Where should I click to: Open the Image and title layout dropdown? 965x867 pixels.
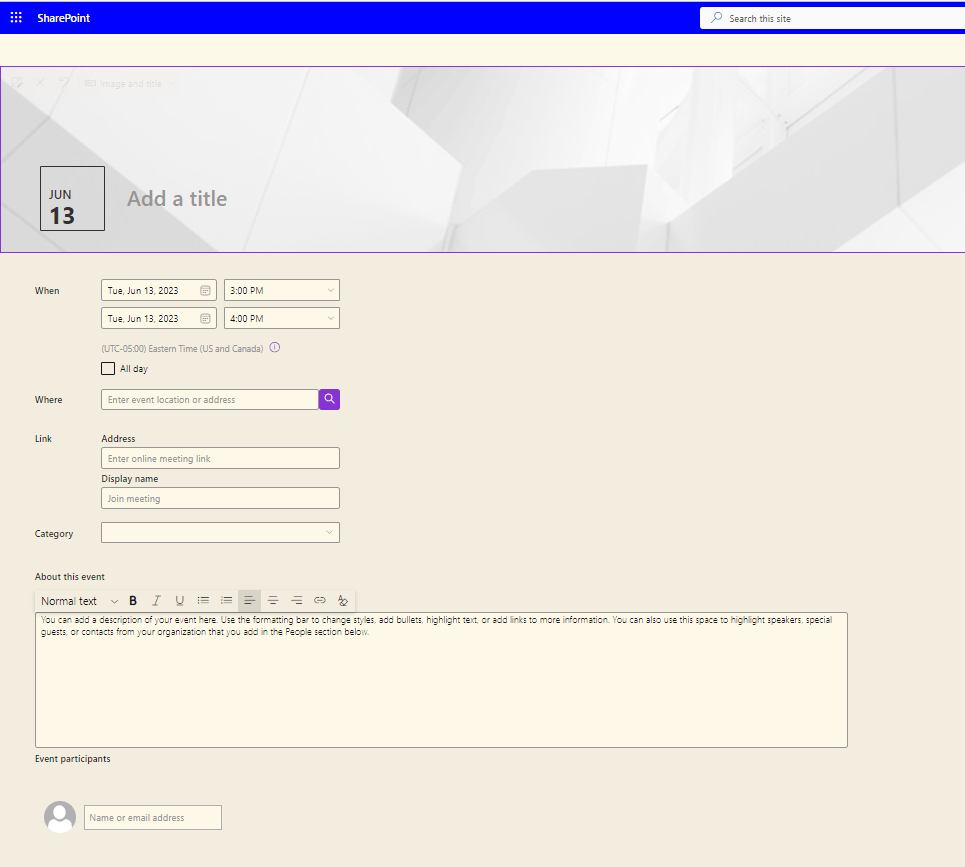pyautogui.click(x=129, y=83)
